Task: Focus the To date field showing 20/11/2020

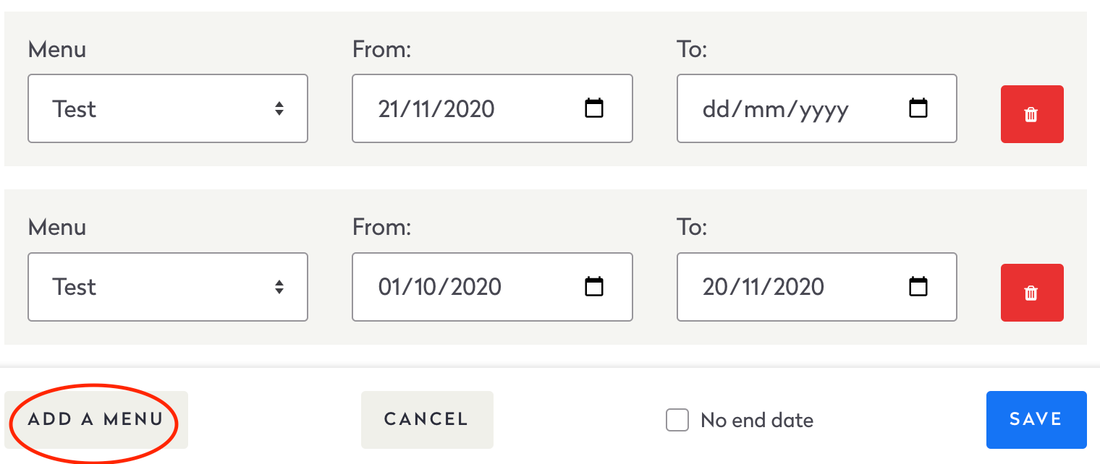Action: point(790,287)
